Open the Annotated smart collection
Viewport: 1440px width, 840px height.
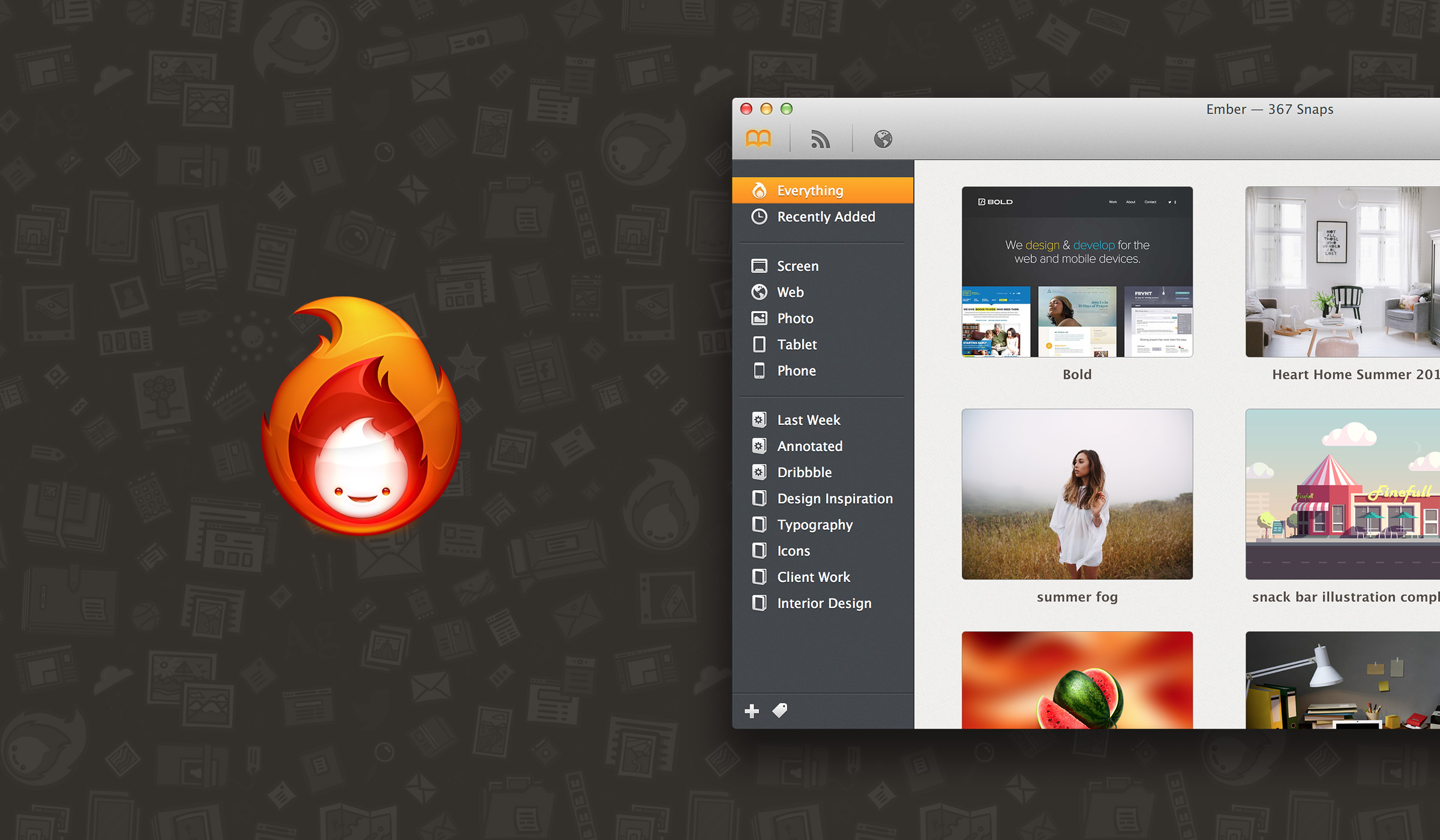810,446
